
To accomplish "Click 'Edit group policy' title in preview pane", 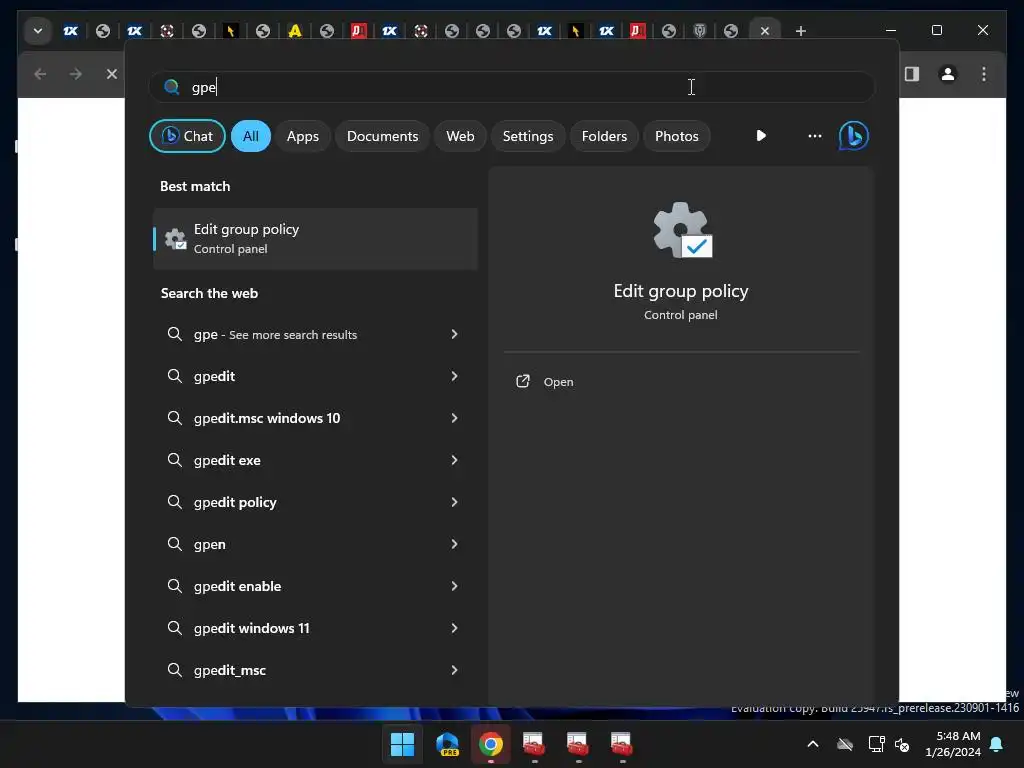I will 680,291.
